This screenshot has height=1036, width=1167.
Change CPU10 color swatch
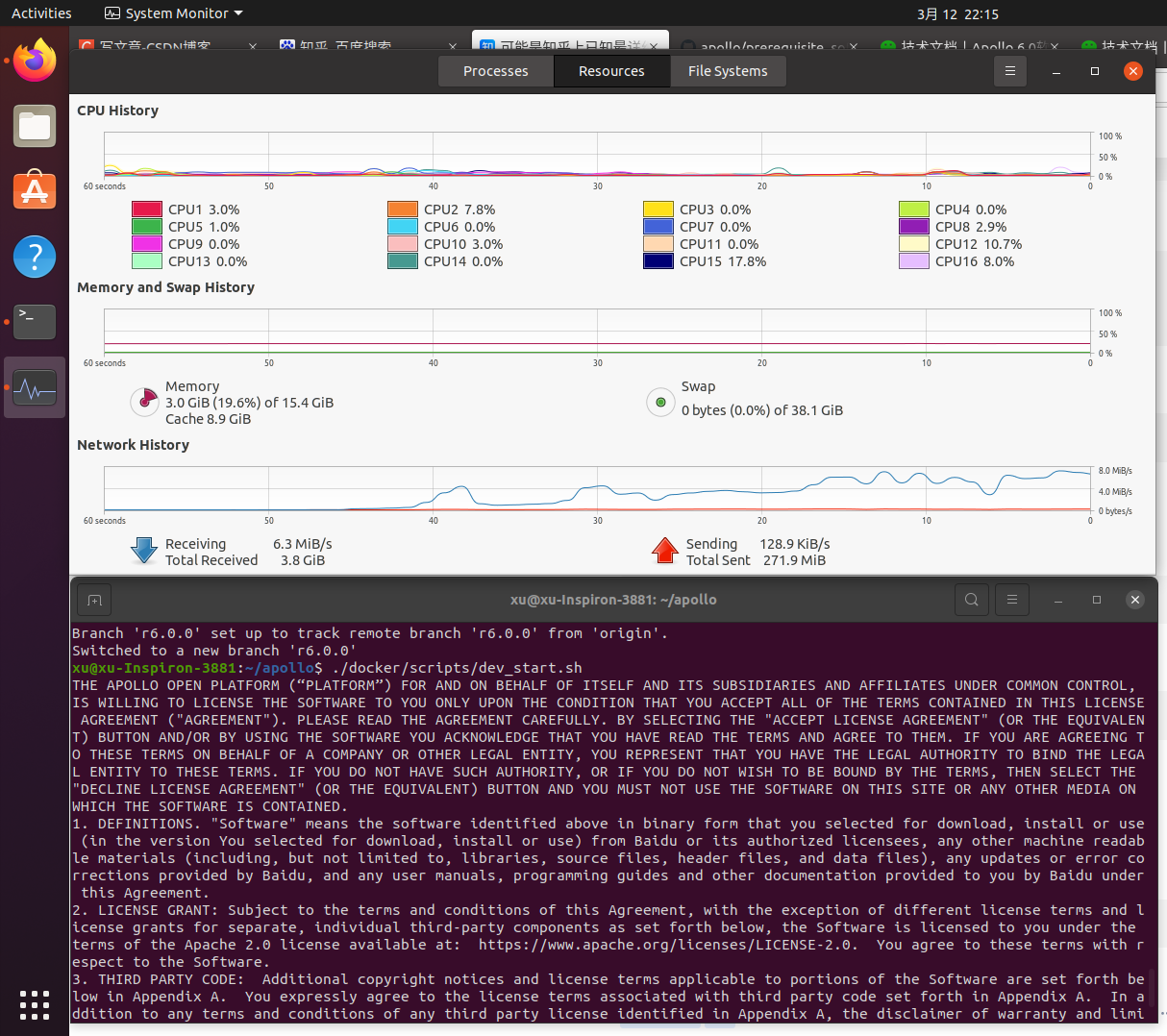point(403,244)
